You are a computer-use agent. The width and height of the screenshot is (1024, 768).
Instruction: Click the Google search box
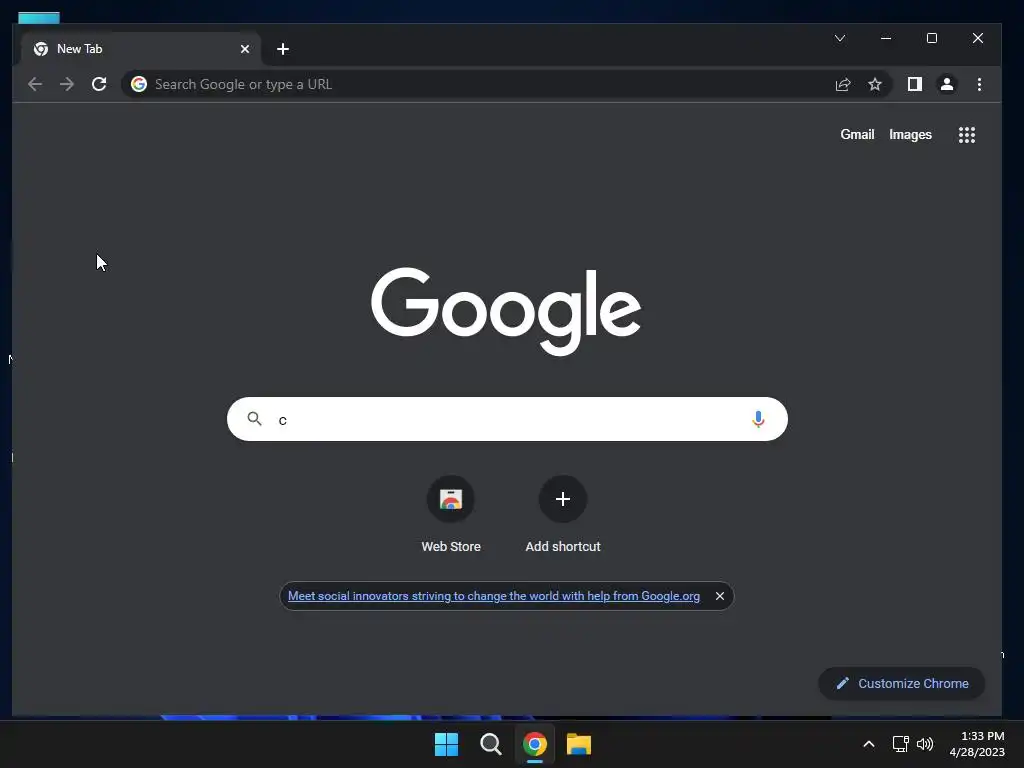[507, 419]
